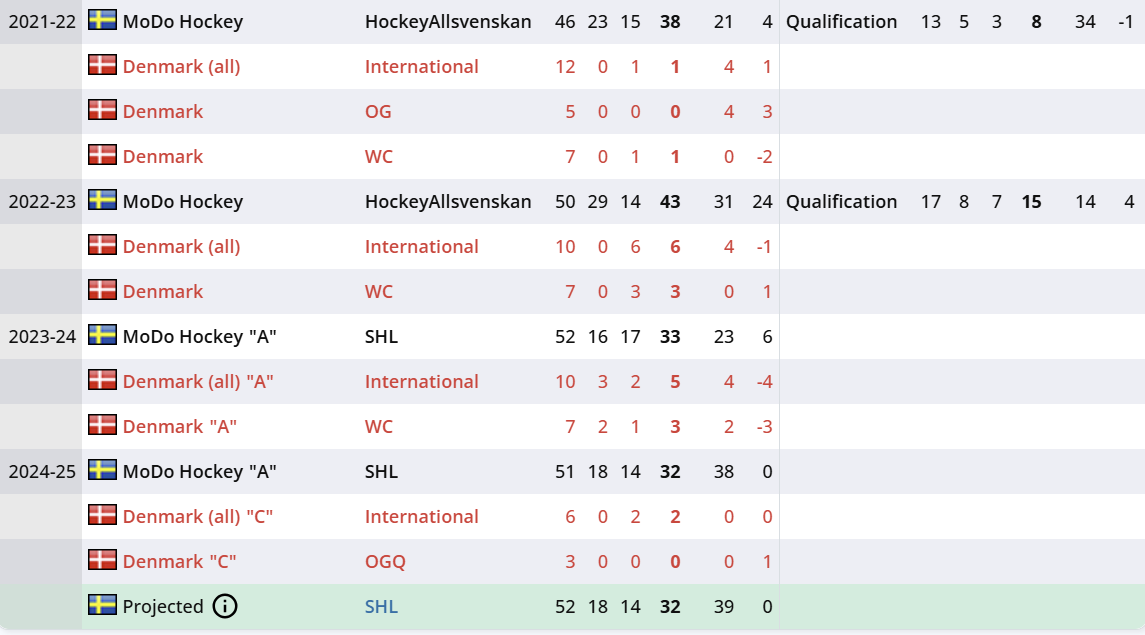Image resolution: width=1145 pixels, height=635 pixels.
Task: Click International league in 2021-22 Denmark (all) row
Action: point(421,66)
